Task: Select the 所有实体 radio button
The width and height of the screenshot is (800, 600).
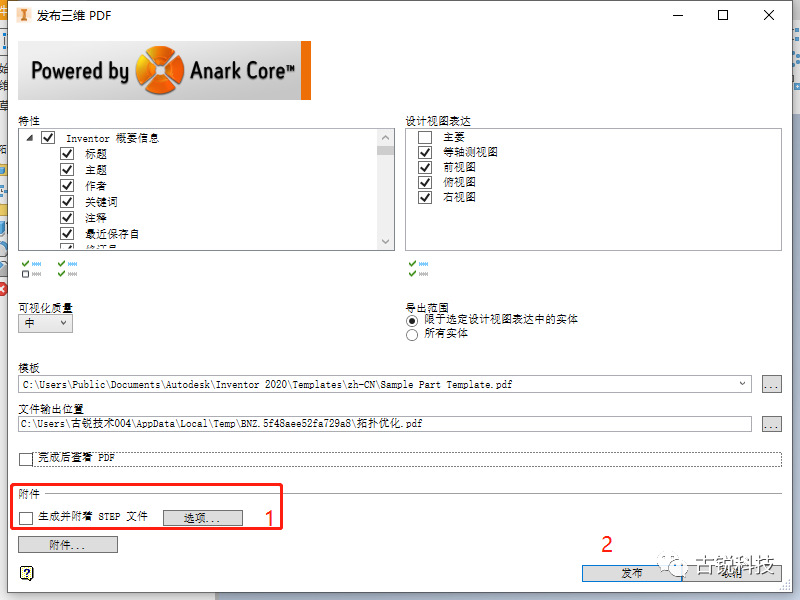Action: click(x=412, y=335)
